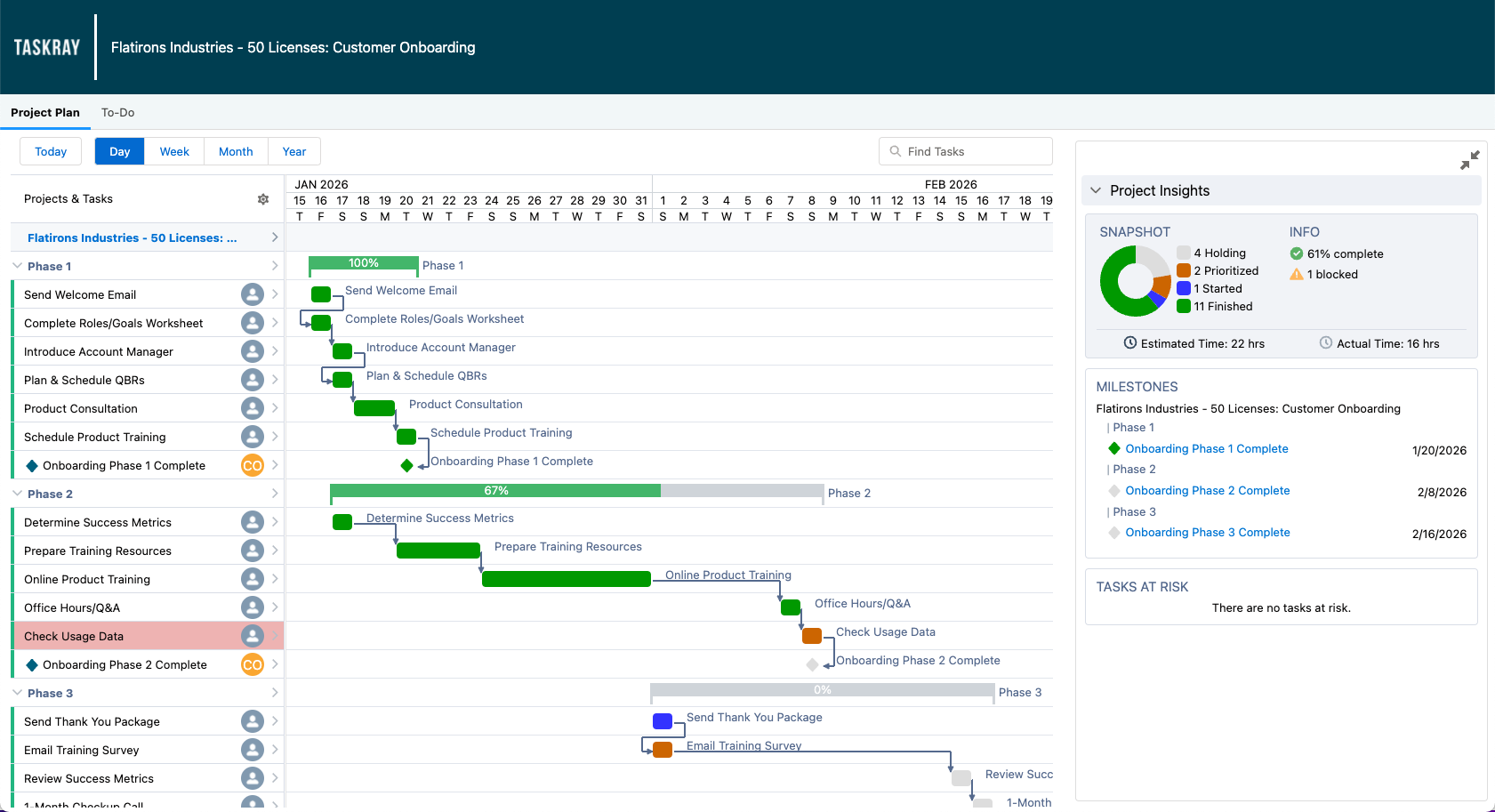Click the Online Product Training Gantt bar

567,579
